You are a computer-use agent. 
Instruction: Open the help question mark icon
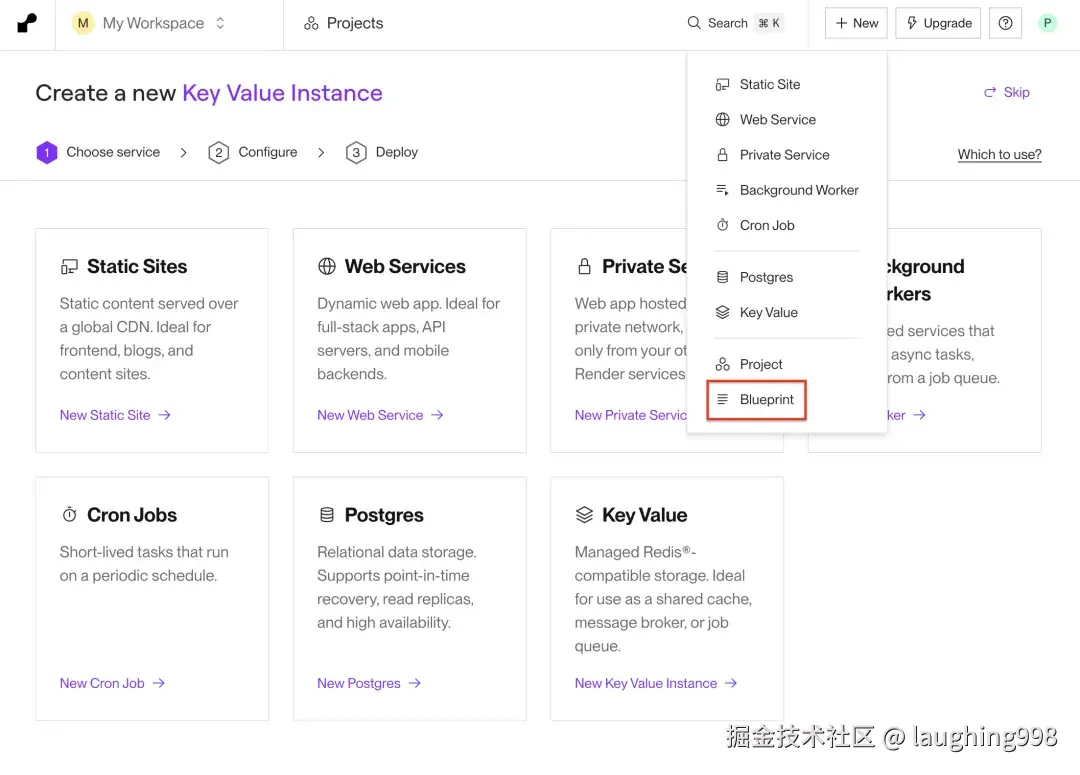click(x=1005, y=23)
